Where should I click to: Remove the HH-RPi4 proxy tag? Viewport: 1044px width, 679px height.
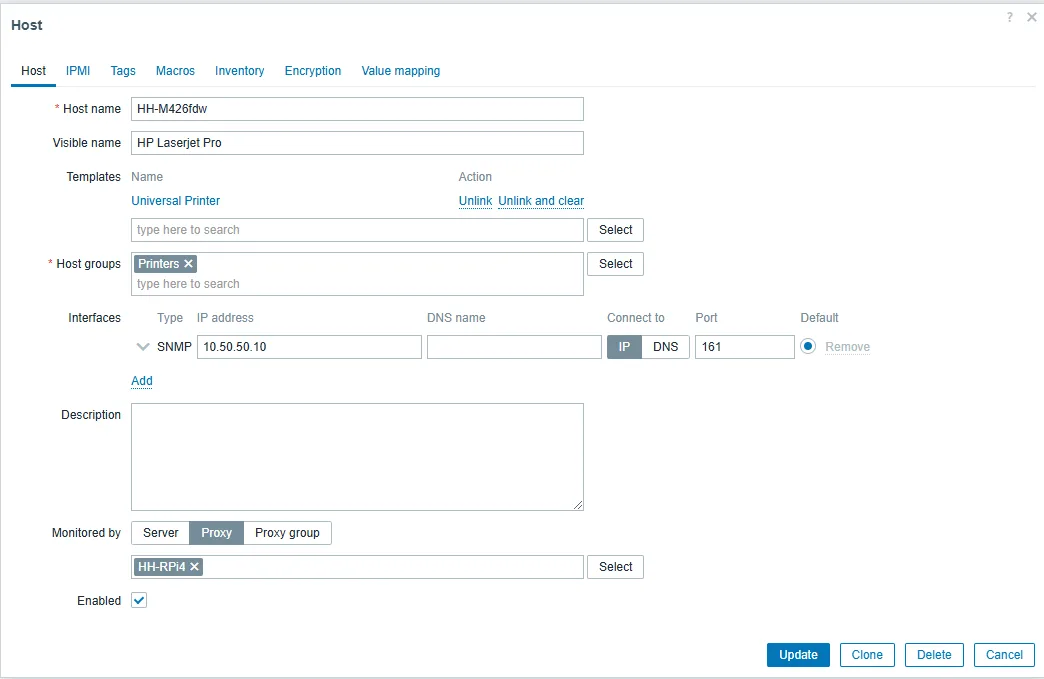pyautogui.click(x=194, y=566)
